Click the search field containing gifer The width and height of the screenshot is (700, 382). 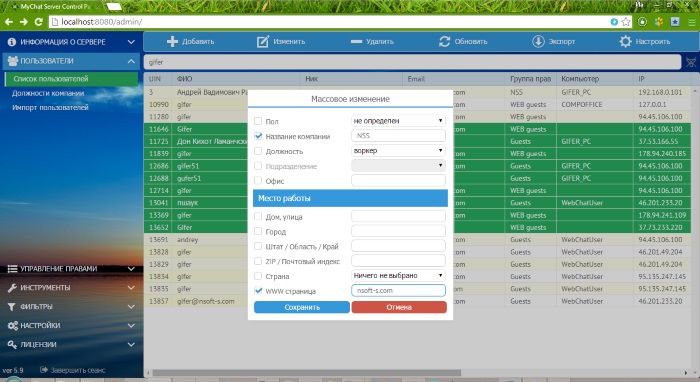(x=412, y=62)
